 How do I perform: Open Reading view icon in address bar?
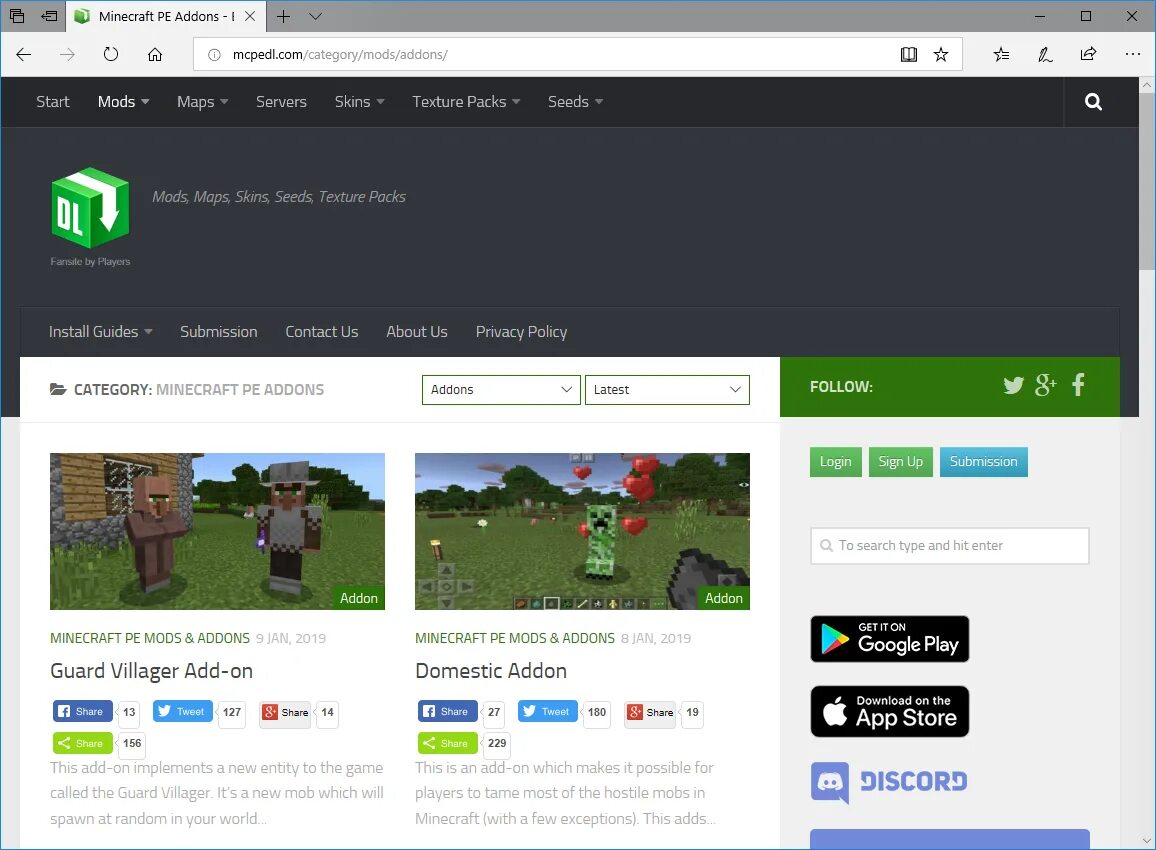(x=908, y=55)
